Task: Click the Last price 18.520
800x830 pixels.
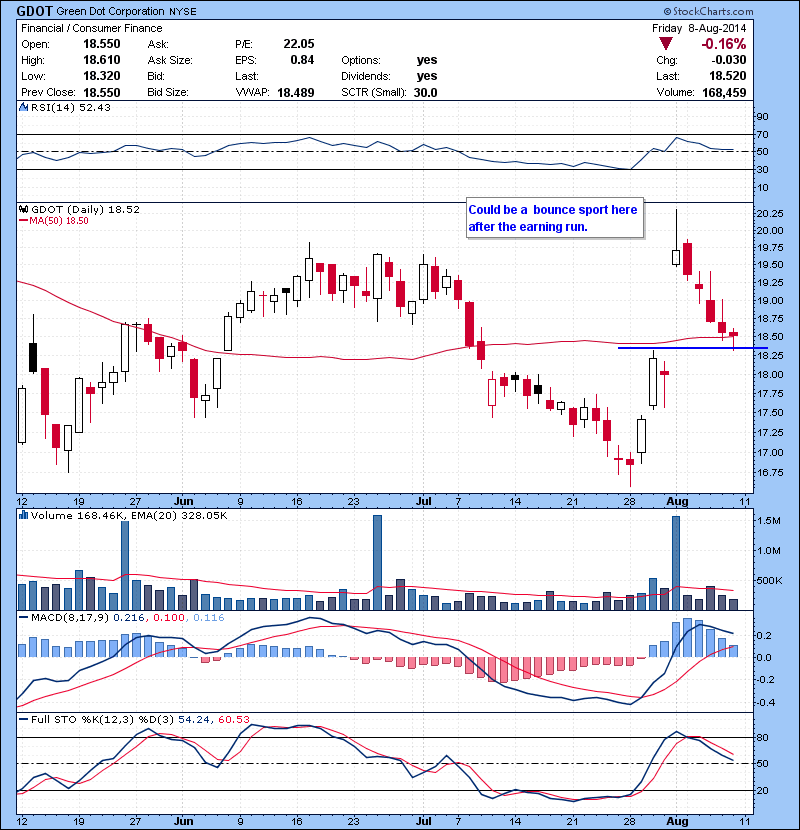Action: point(727,76)
